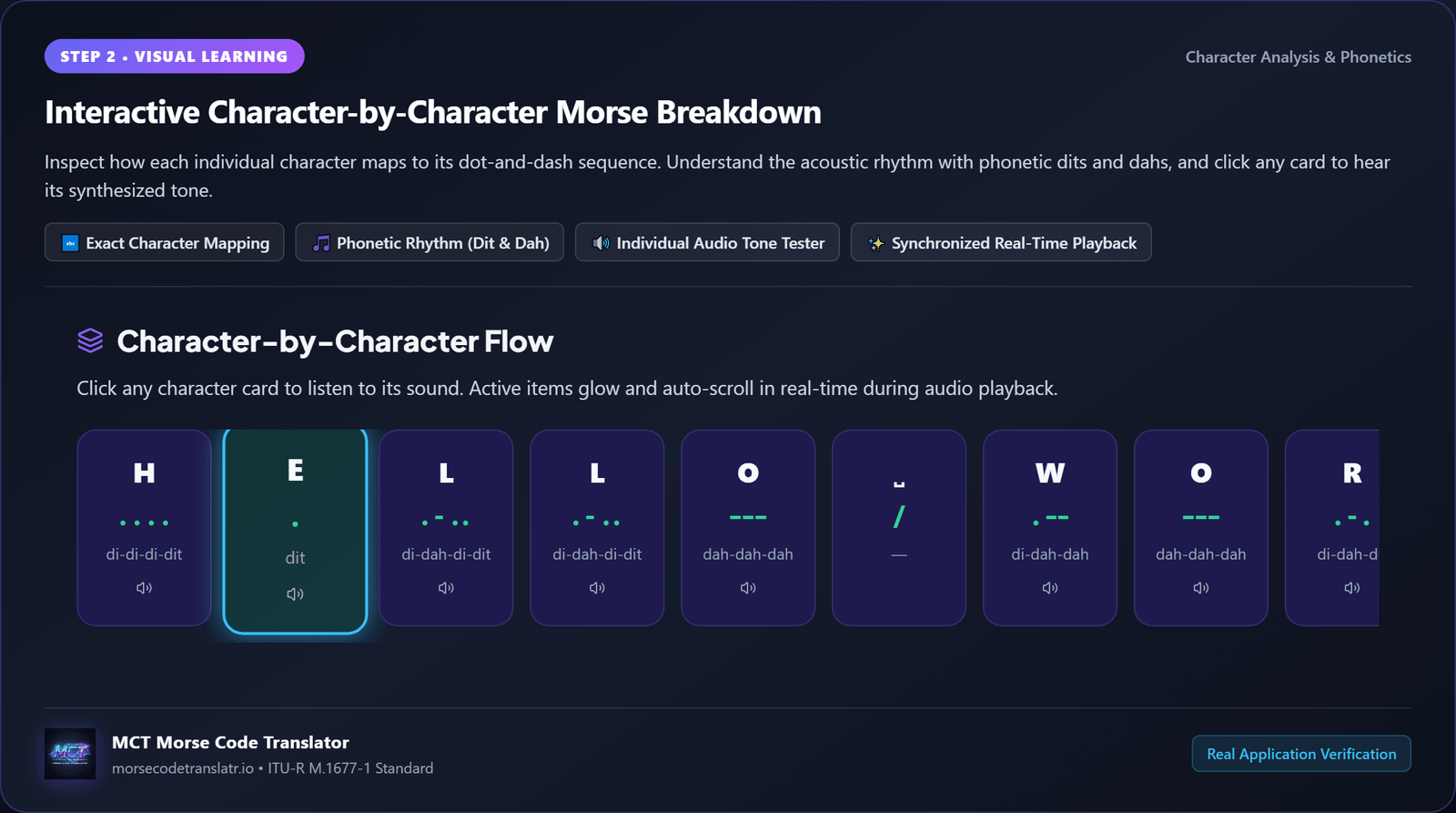Click the letter W on its card
The image size is (1456, 813).
point(1050,473)
